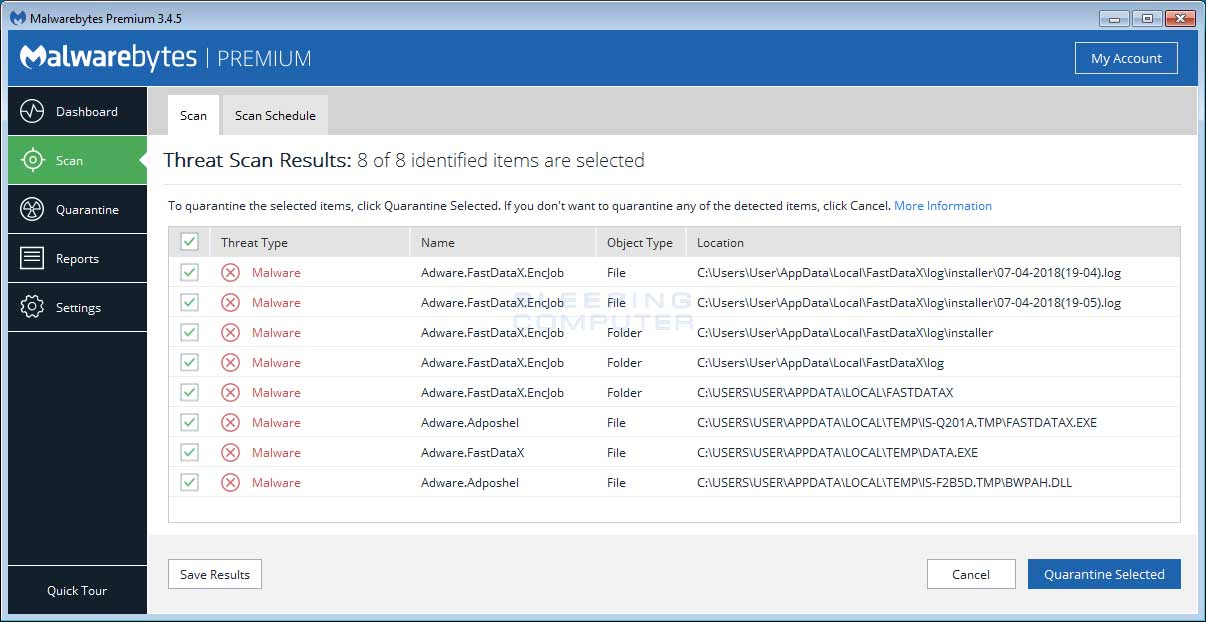
Task: Click the Dashboard pulse icon in sidebar
Action: 32,111
